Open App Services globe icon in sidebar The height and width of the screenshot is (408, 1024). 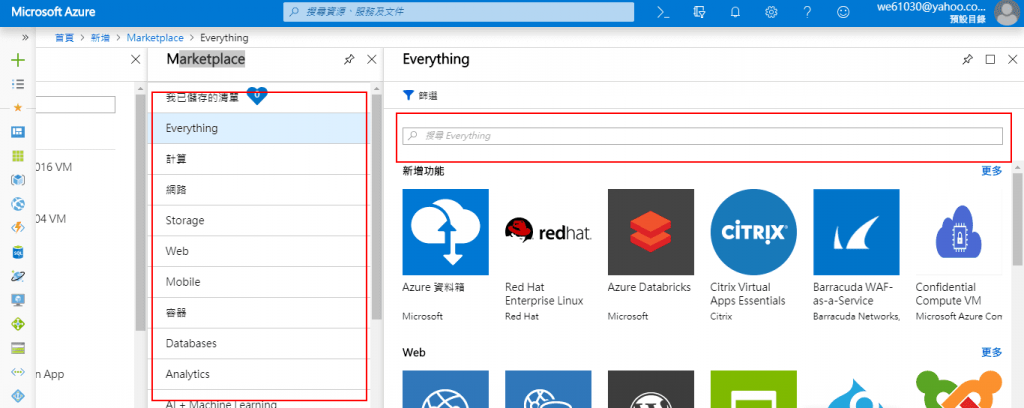pyautogui.click(x=18, y=204)
